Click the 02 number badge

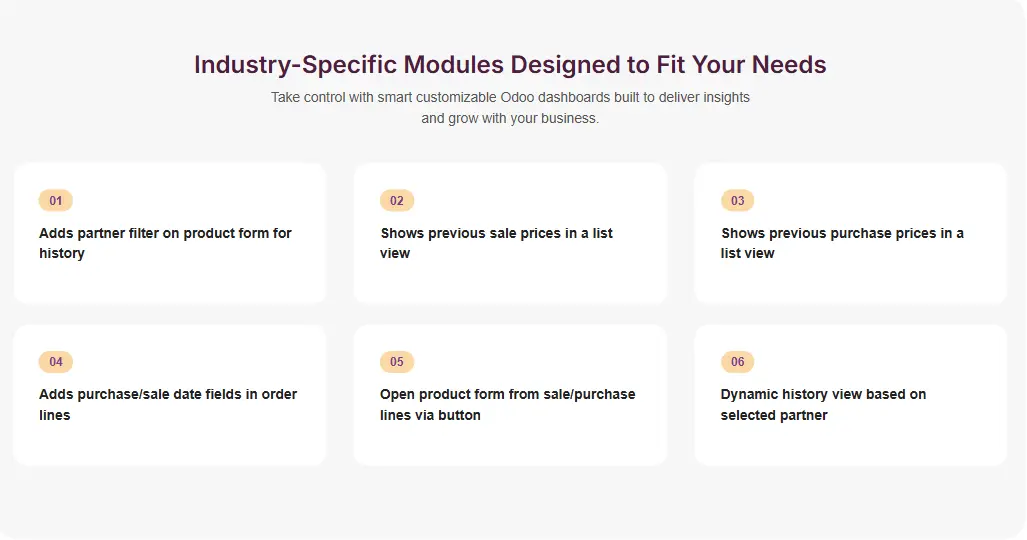(397, 201)
